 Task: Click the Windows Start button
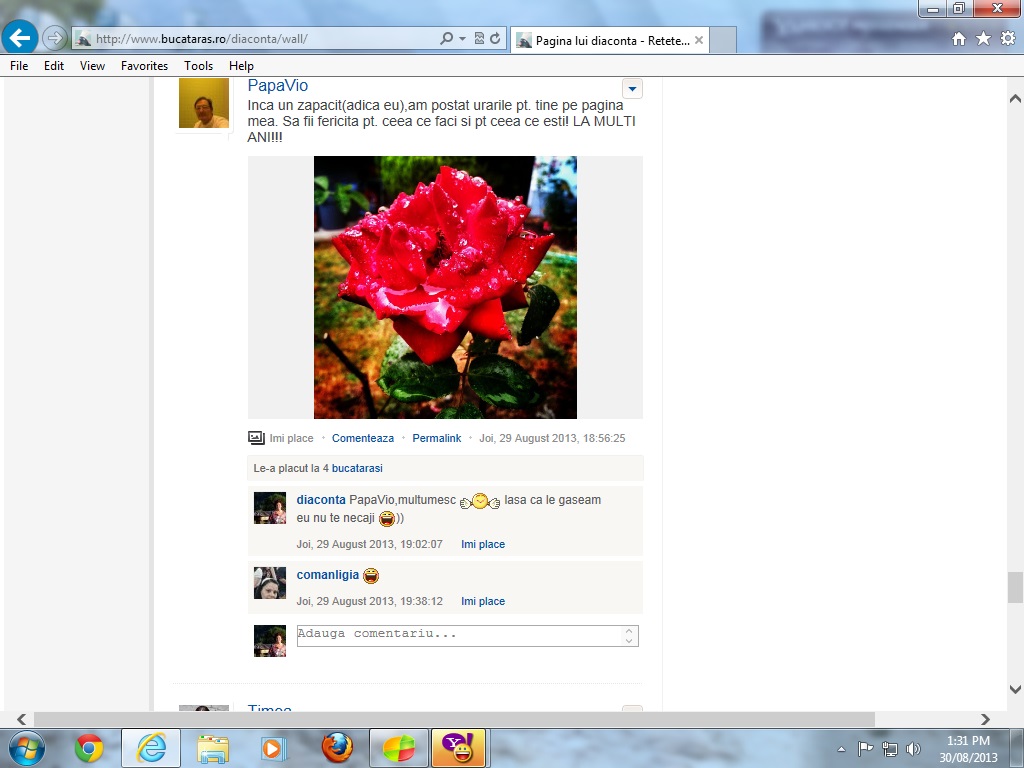[25, 747]
